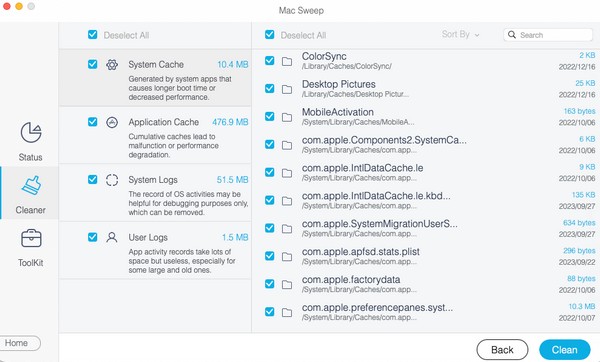
Task: Select the Cleaner broom icon
Action: coord(31,186)
